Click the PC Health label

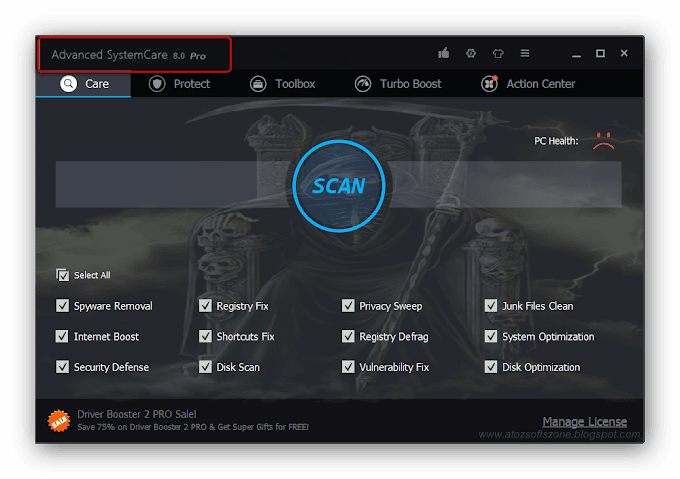556,141
